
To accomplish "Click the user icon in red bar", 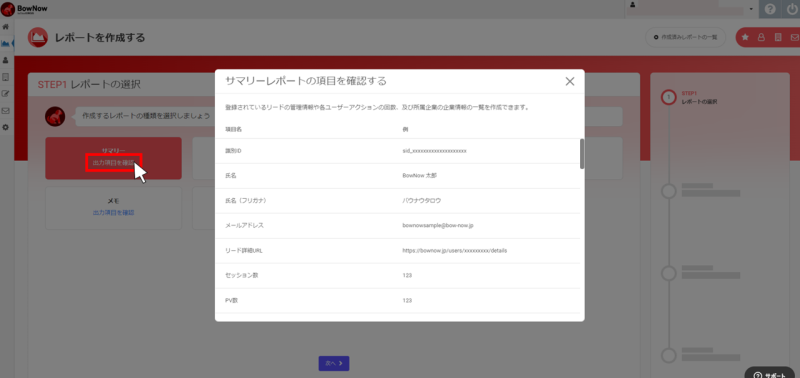I will [761, 37].
